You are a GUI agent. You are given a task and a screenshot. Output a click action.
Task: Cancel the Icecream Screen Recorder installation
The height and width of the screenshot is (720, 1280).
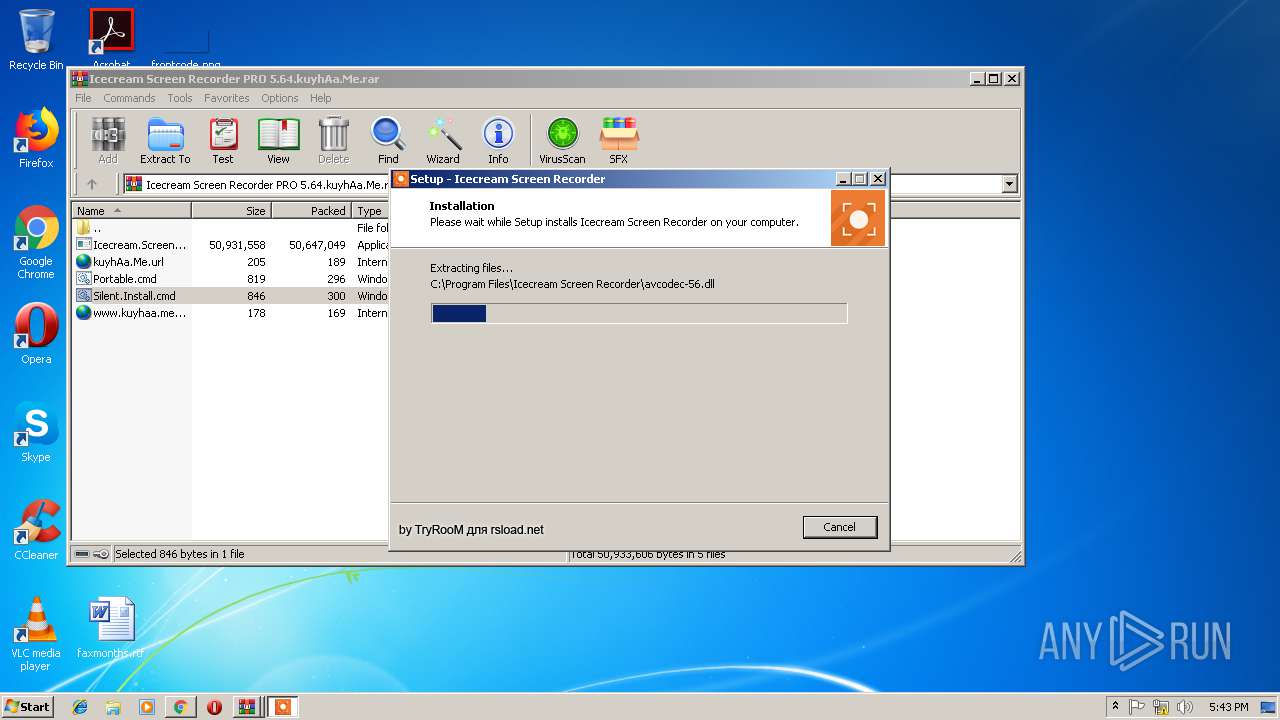(839, 527)
